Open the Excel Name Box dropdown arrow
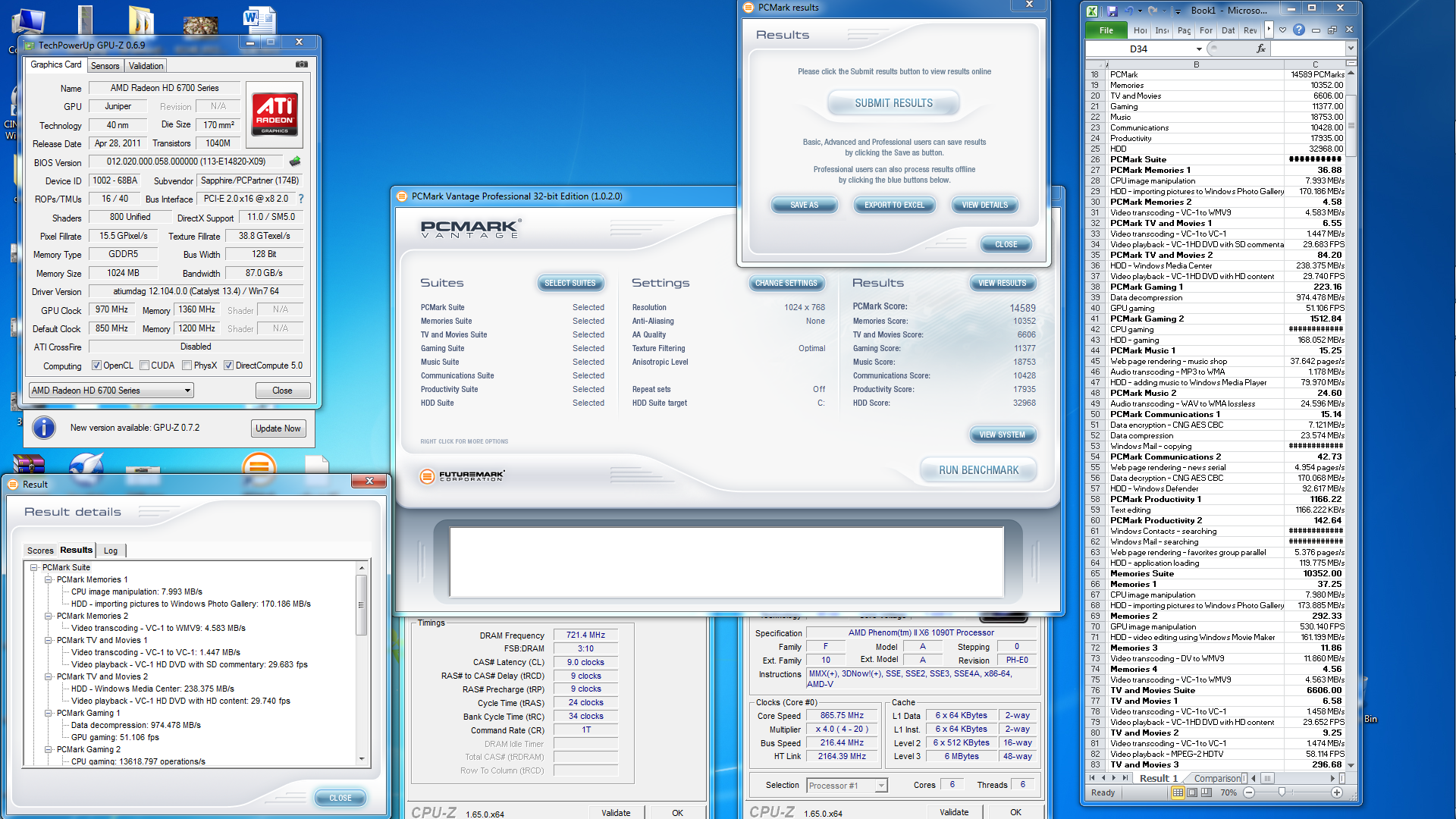The width and height of the screenshot is (1456, 819). 1199,49
